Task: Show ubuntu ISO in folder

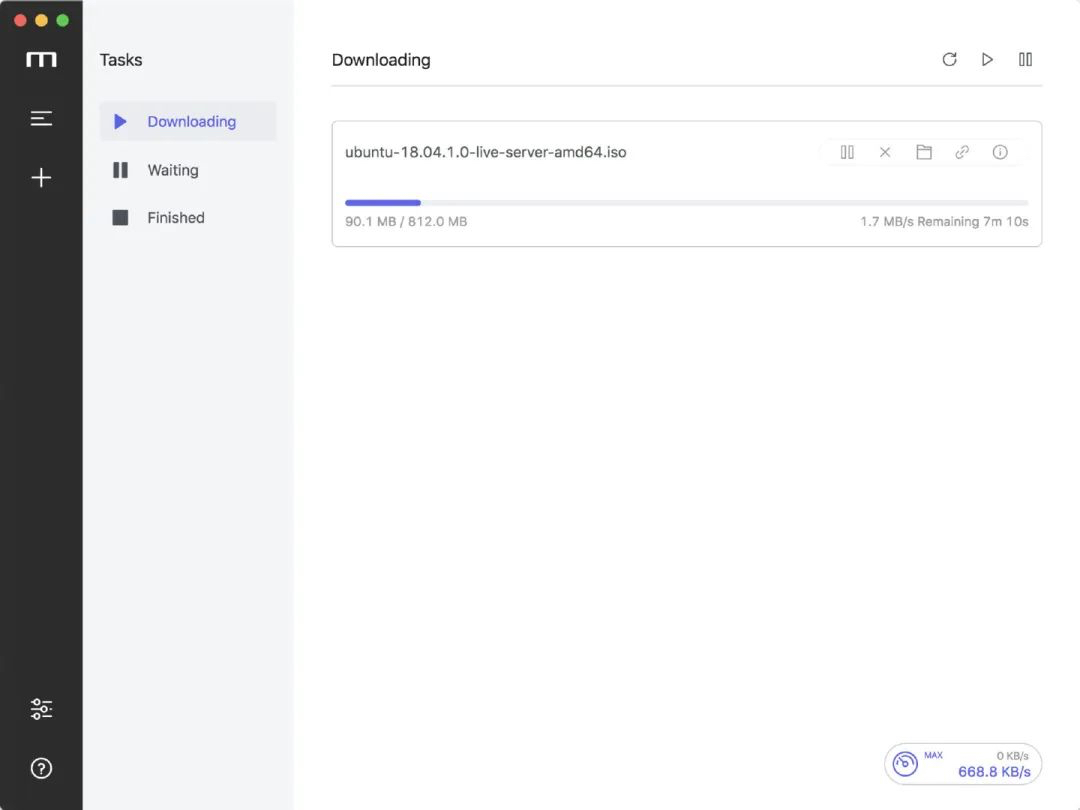Action: [x=923, y=152]
